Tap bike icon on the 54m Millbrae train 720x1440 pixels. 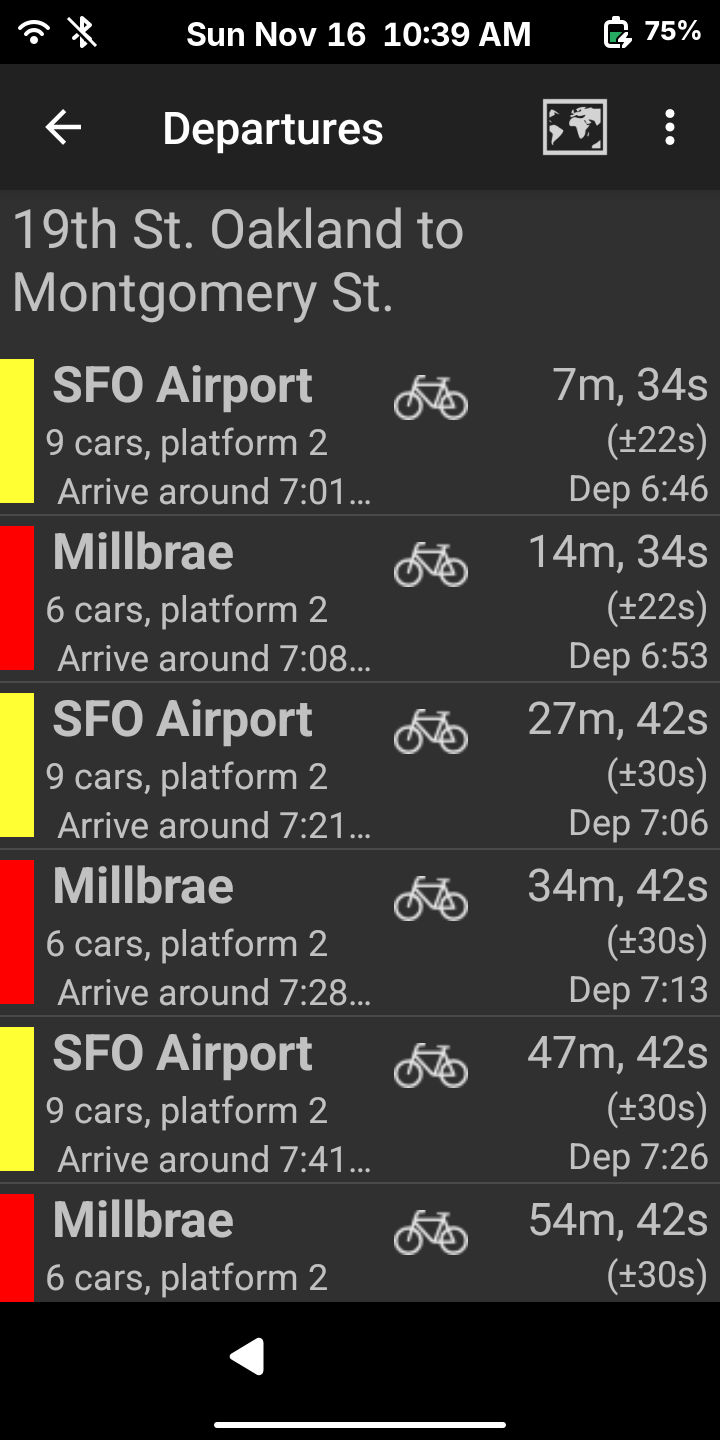click(x=431, y=1232)
